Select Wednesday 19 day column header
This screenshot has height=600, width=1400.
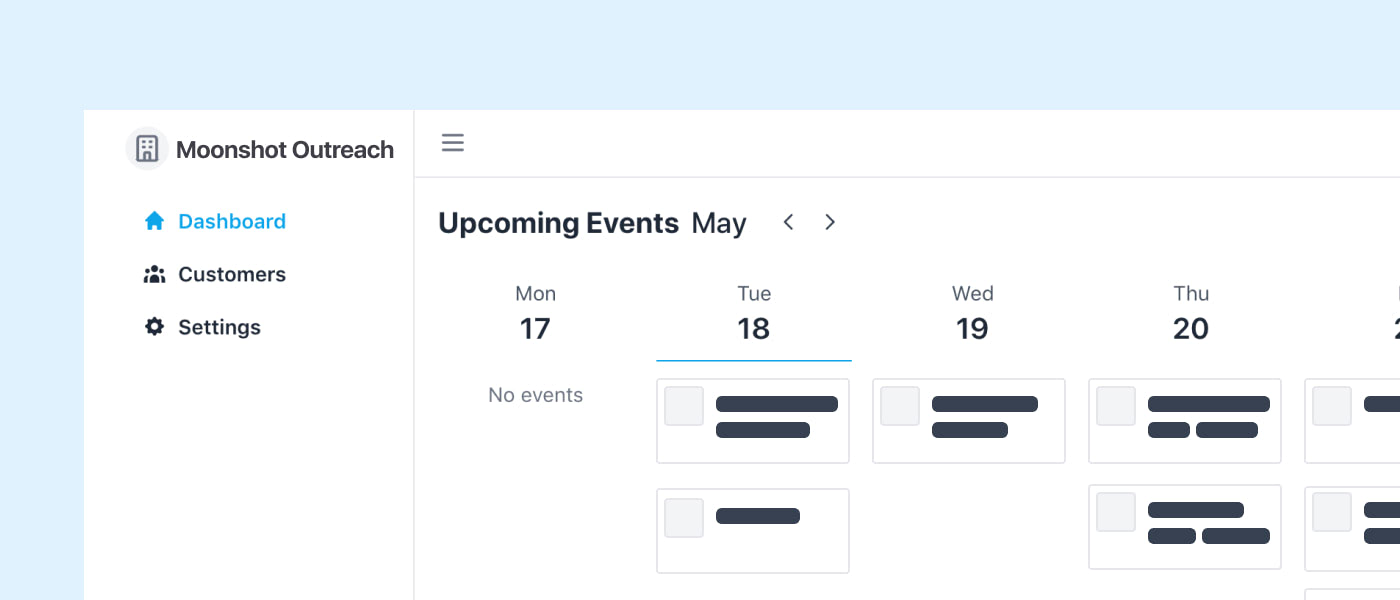(x=972, y=313)
